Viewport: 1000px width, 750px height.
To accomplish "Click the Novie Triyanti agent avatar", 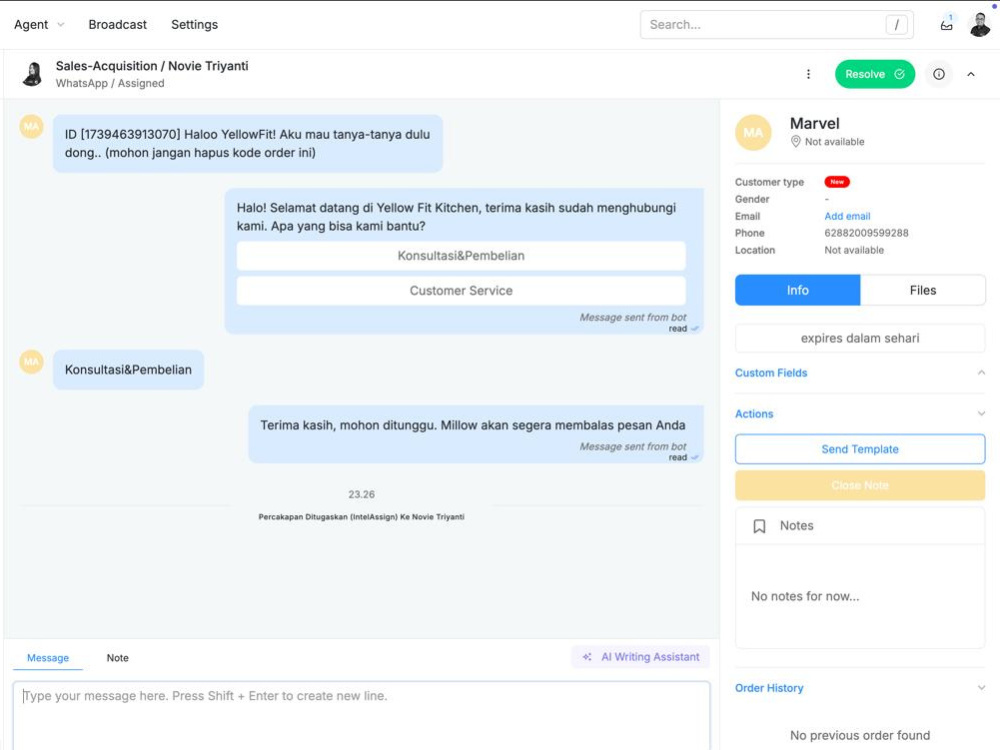I will pos(33,74).
